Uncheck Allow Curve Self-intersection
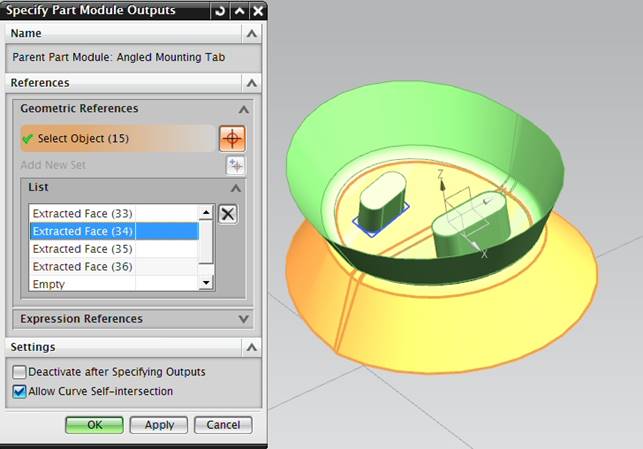643x449 pixels. tap(19, 391)
